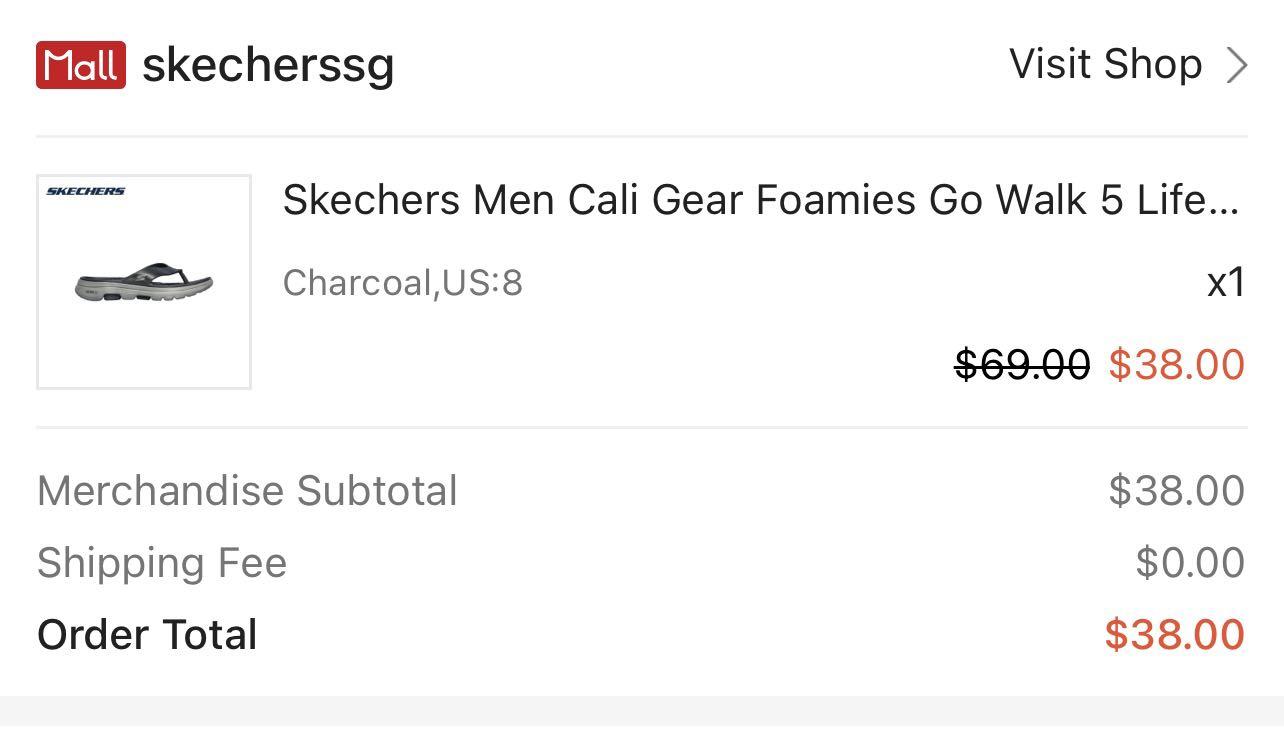Click the $38.00 discounted item price
The image size is (1284, 738).
pyautogui.click(x=1177, y=365)
